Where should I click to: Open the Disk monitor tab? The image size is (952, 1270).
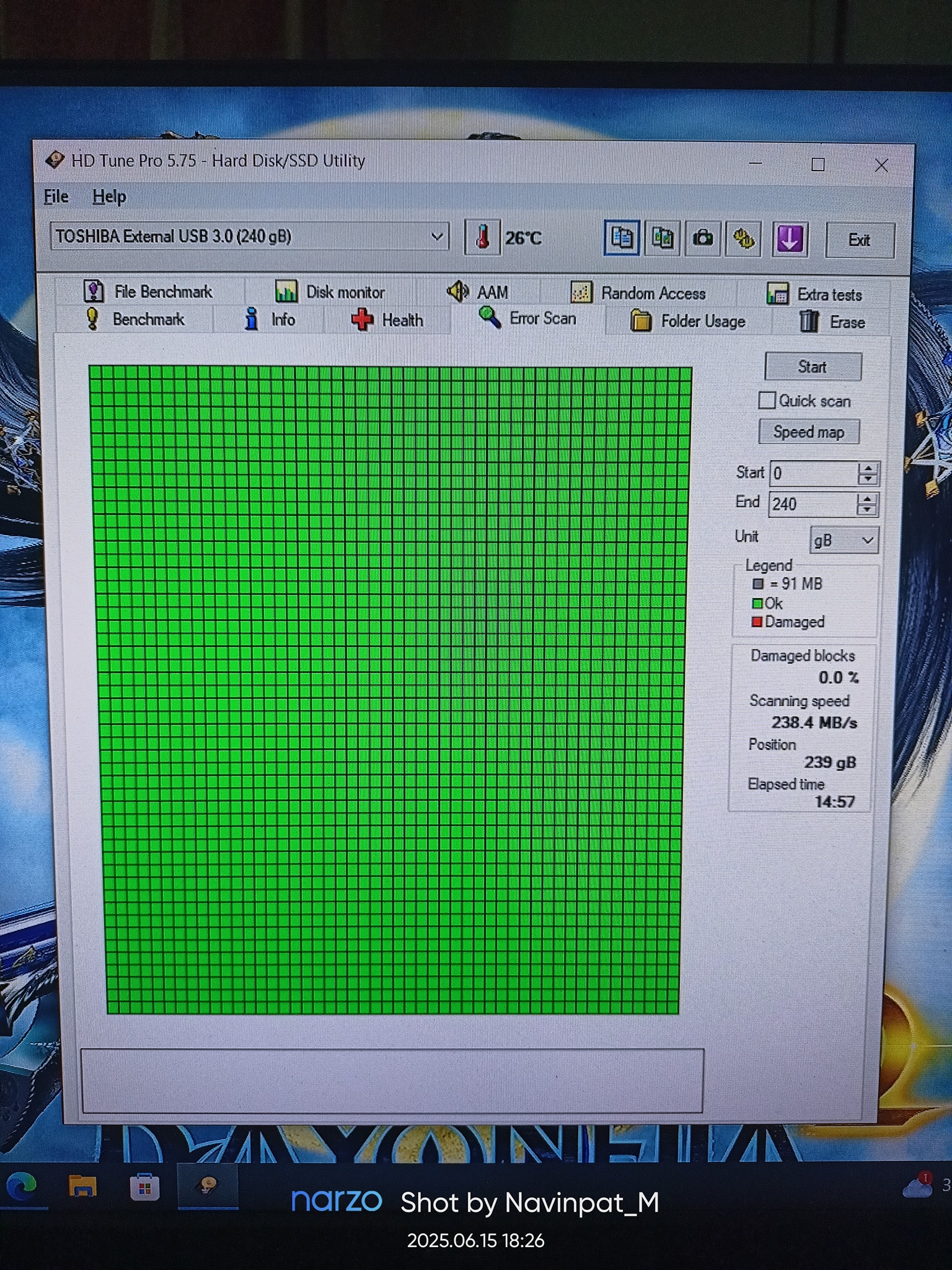tap(330, 291)
